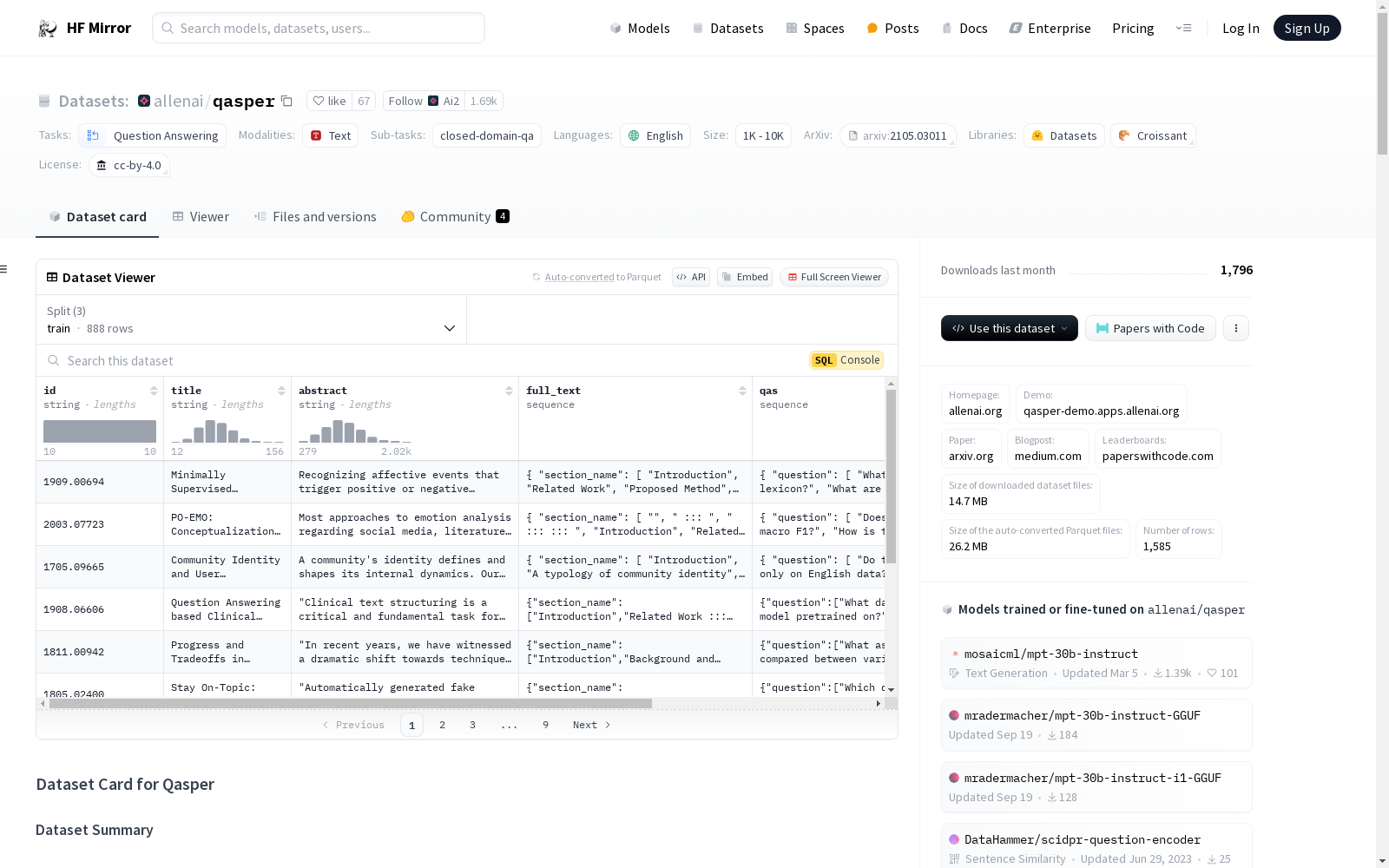
Task: Expand the Split train dropdown
Action: pos(251,319)
